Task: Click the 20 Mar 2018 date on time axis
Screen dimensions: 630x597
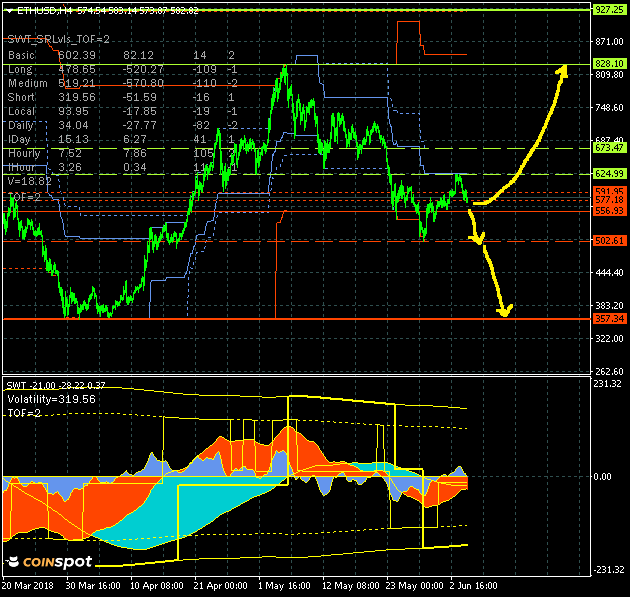Action: point(29,584)
